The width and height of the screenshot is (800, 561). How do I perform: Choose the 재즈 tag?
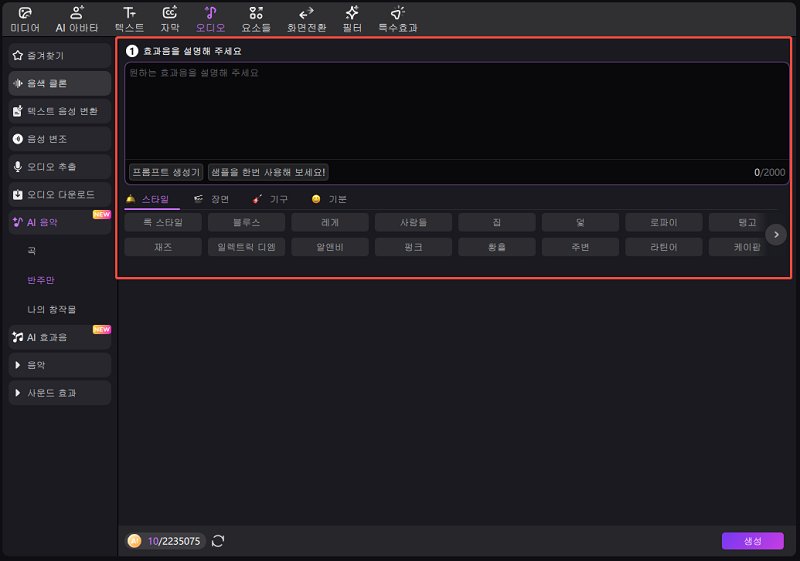point(163,247)
